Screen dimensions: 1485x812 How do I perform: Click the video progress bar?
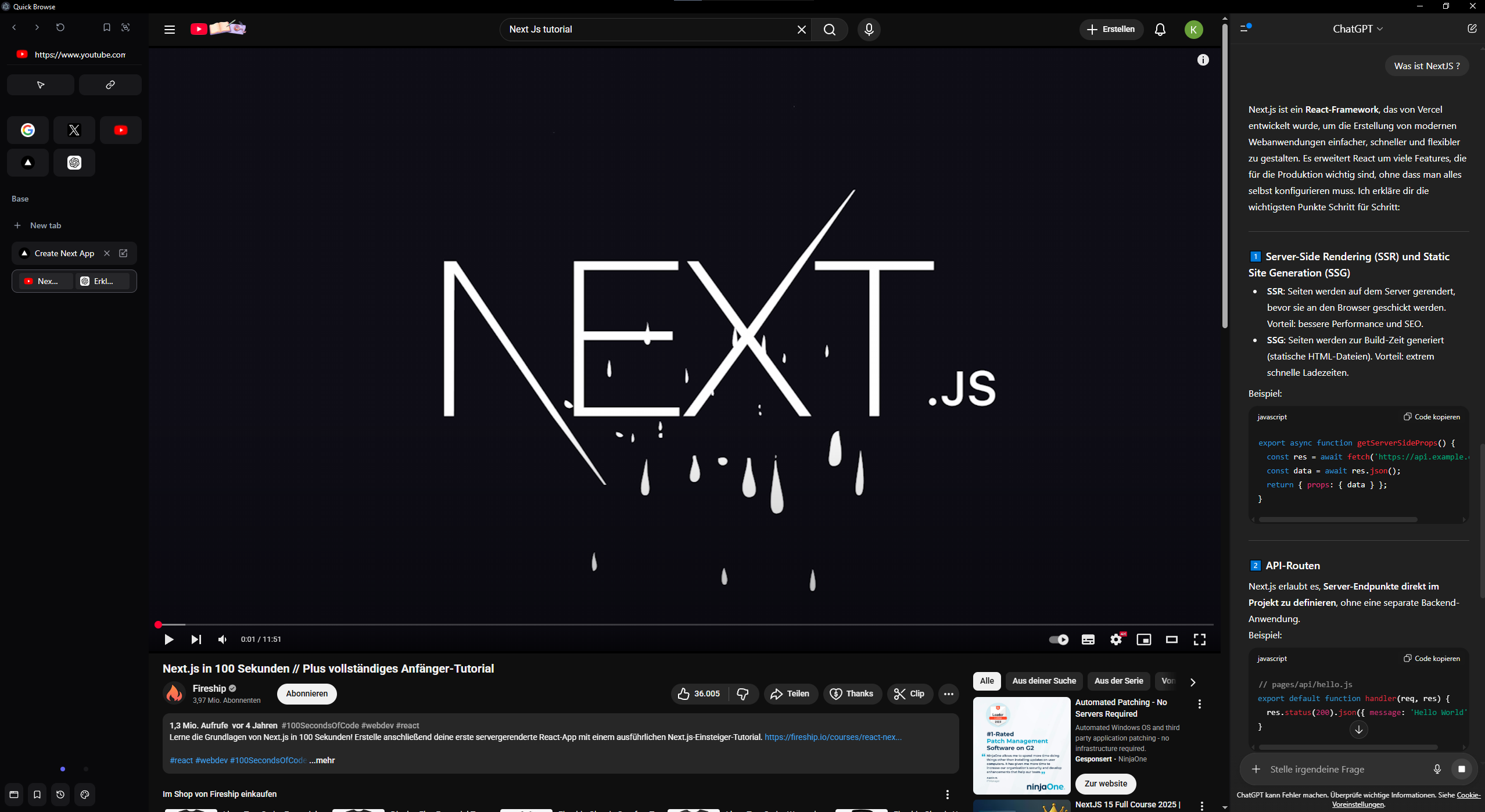pyautogui.click(x=686, y=625)
